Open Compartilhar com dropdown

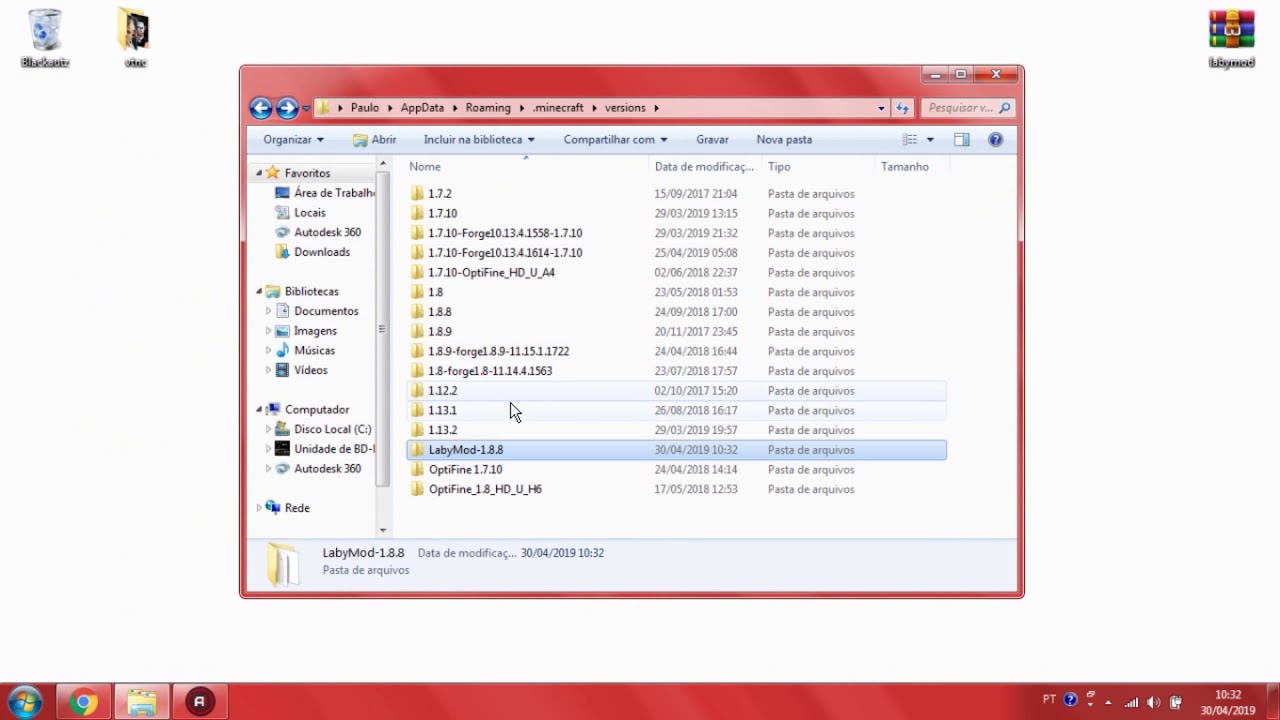point(615,140)
